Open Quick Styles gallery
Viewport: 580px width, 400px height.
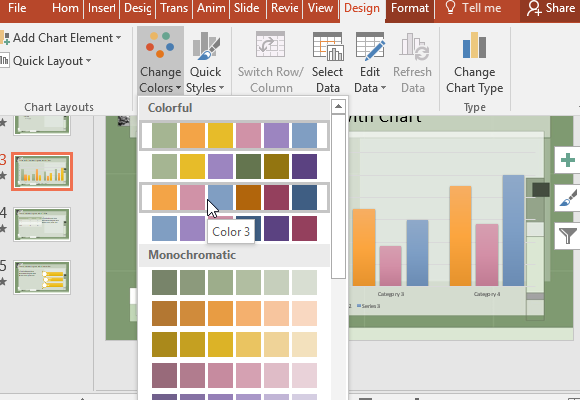(x=206, y=61)
